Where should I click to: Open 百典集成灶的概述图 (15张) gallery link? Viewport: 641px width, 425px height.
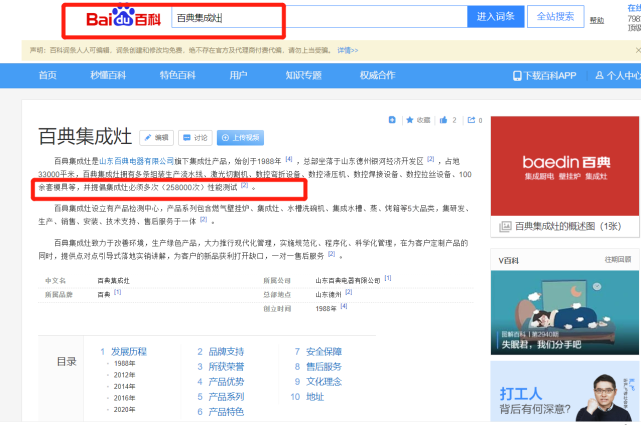[568, 226]
